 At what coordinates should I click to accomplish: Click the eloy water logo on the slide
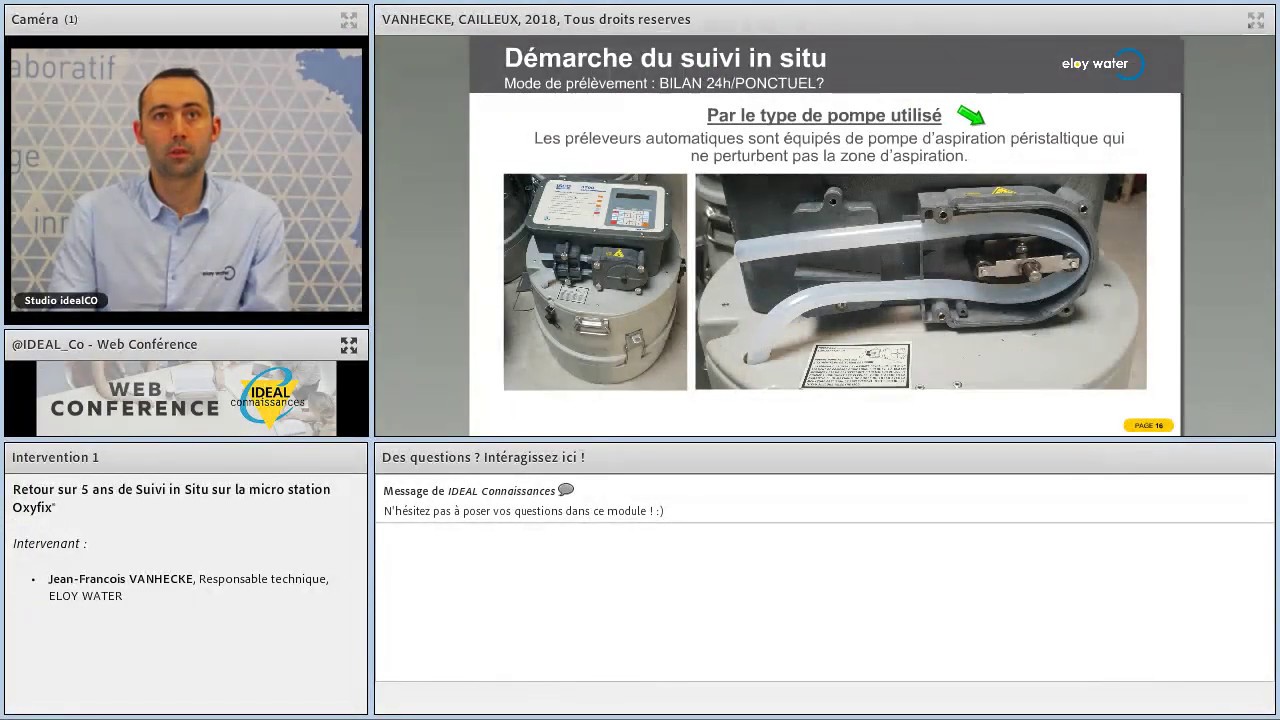[1102, 63]
